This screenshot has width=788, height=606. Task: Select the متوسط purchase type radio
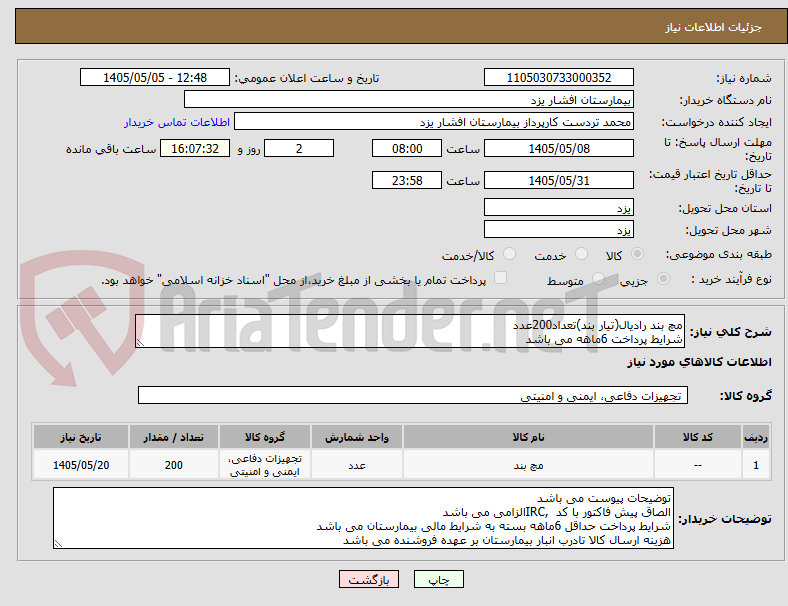coord(598,278)
